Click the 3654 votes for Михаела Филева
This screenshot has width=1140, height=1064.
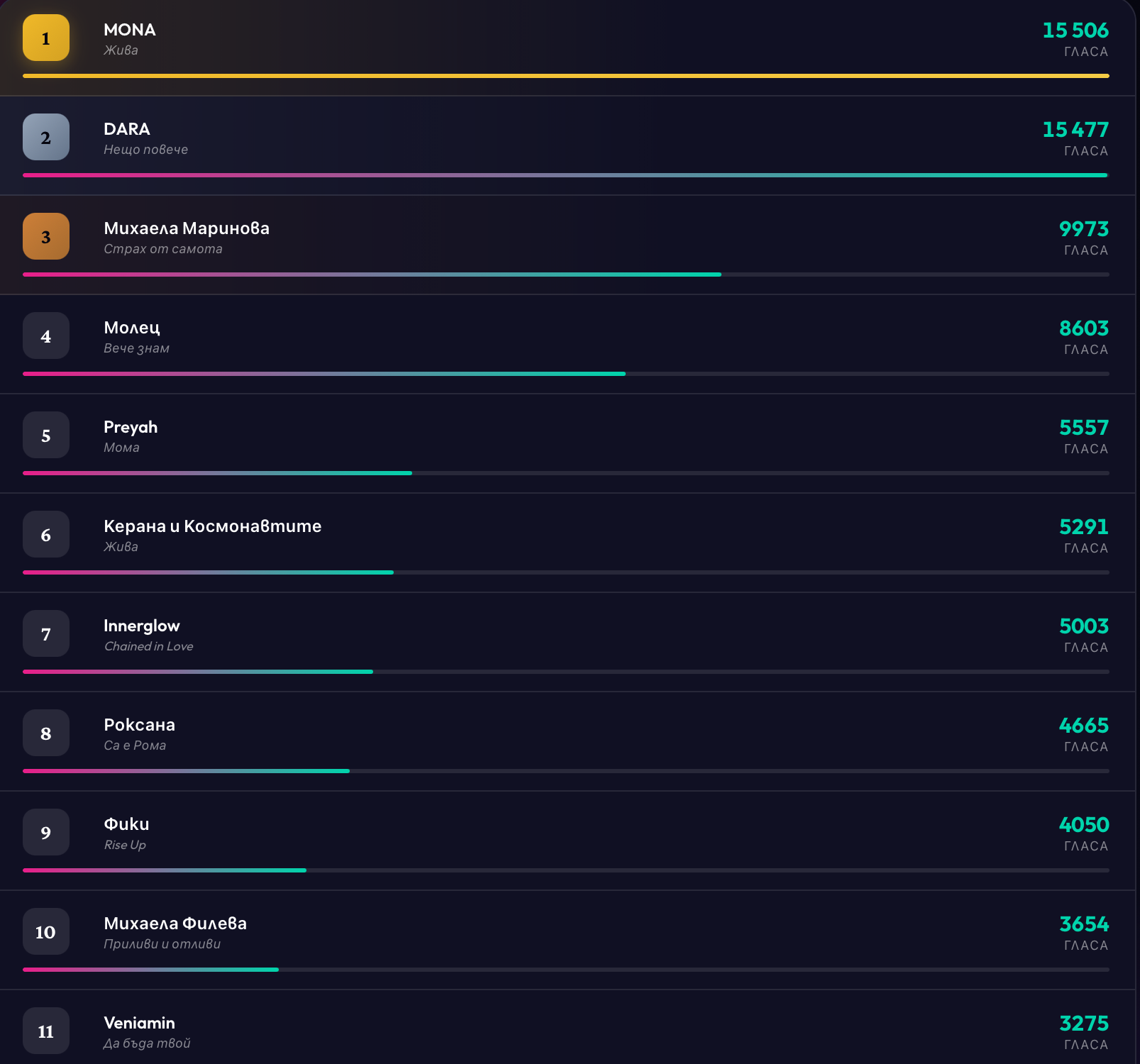coord(1083,924)
